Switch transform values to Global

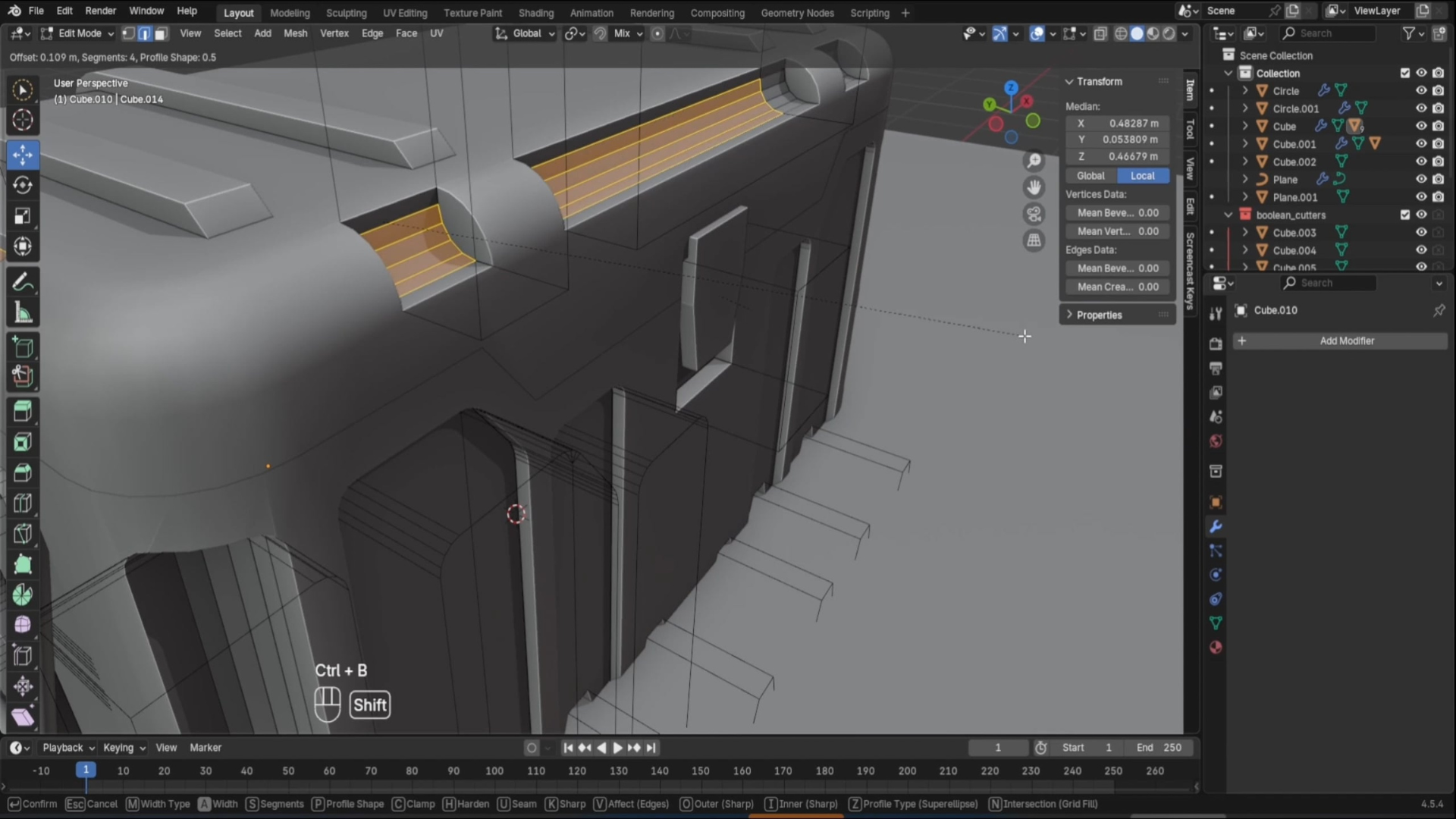point(1090,175)
